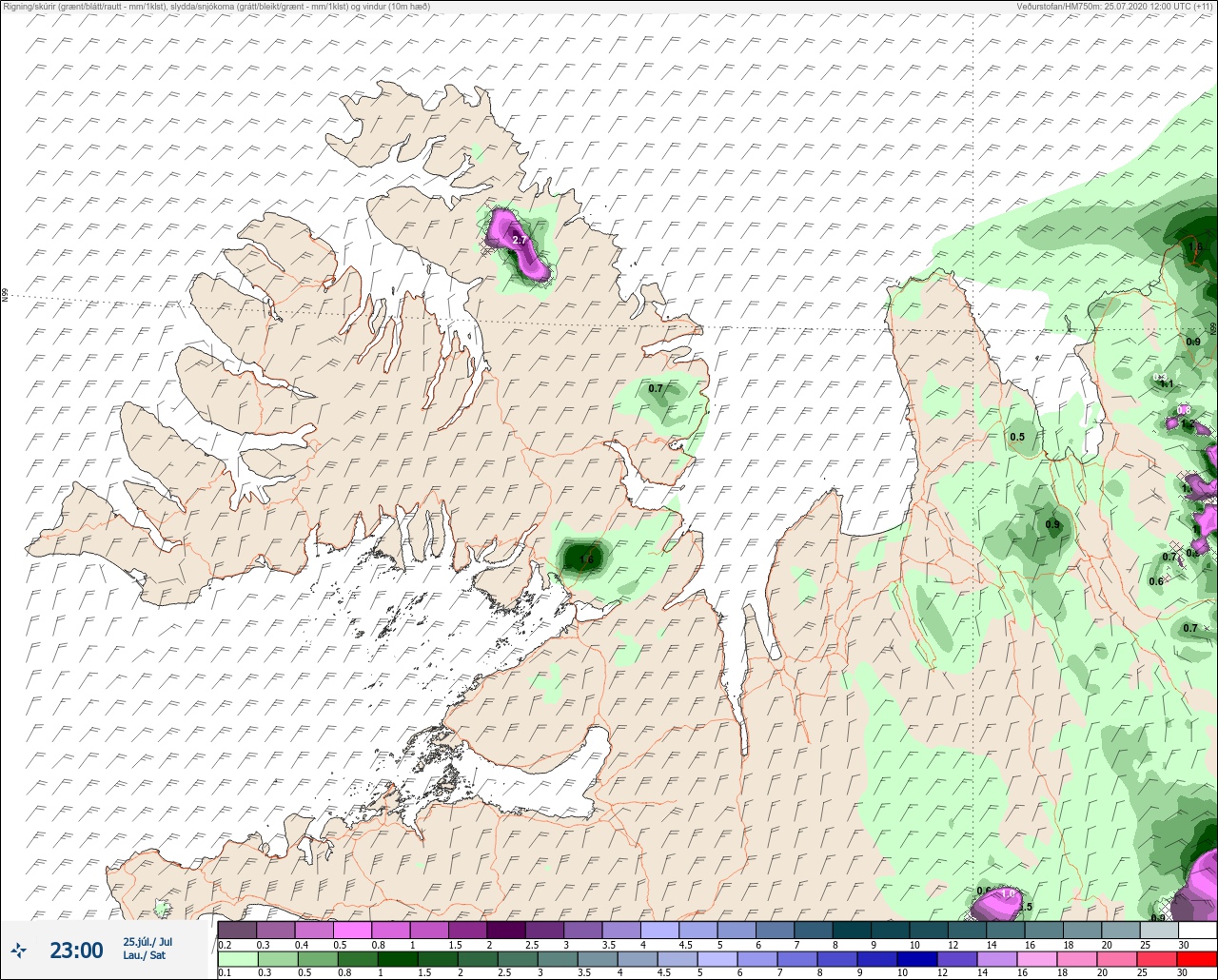Click the weekday label Lau./ Sat
This screenshot has height=980, width=1218.
[x=144, y=955]
